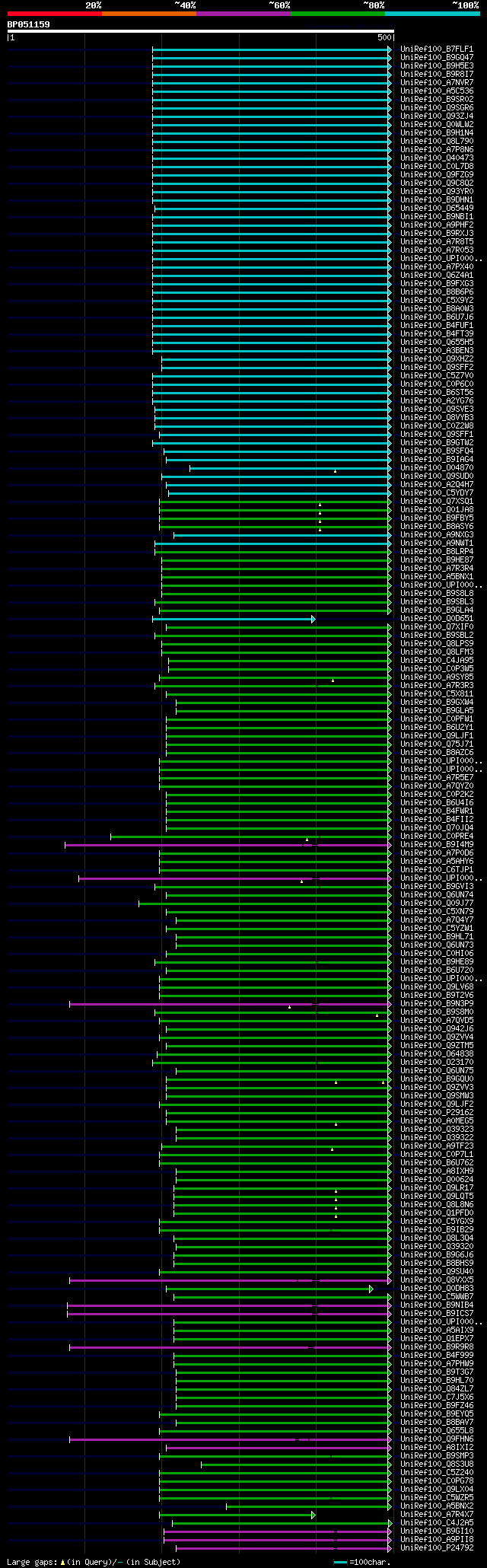Click label UniRef100_Q8L790

(x=437, y=142)
